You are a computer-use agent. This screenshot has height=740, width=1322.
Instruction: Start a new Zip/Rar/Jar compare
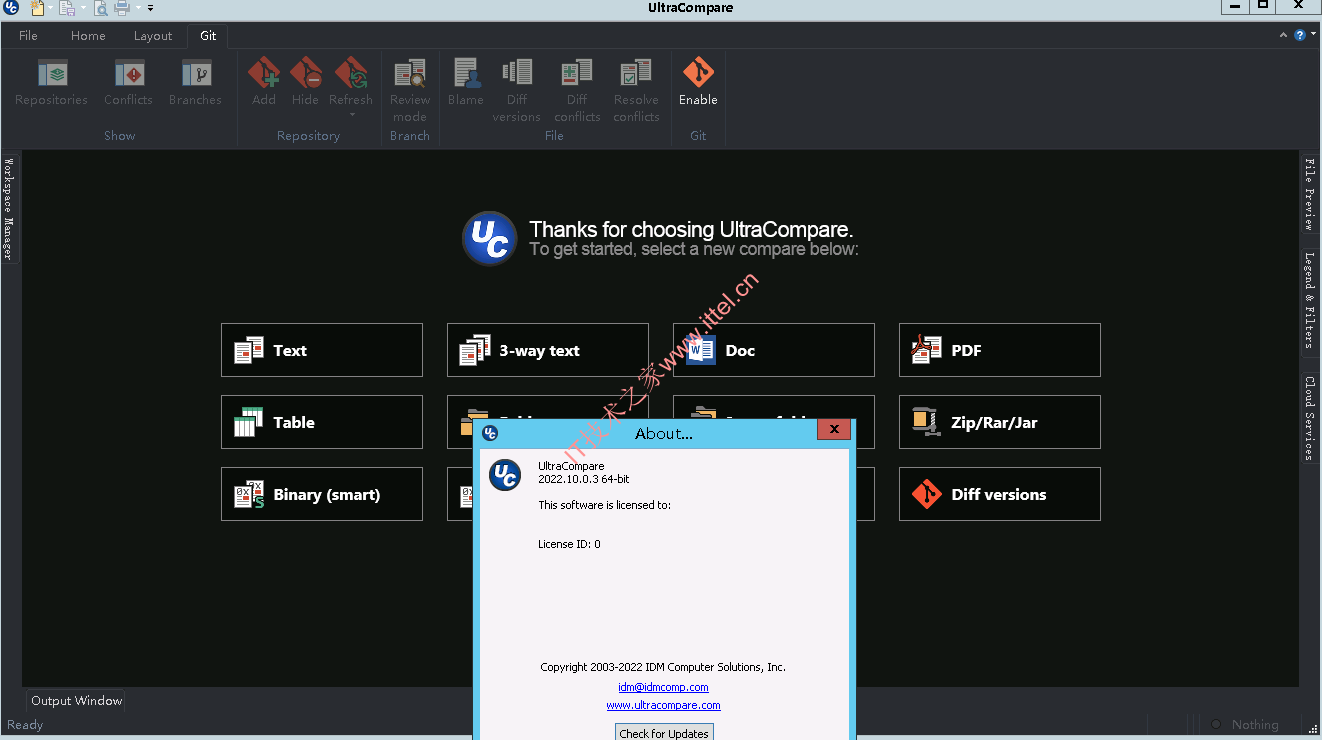click(1000, 422)
